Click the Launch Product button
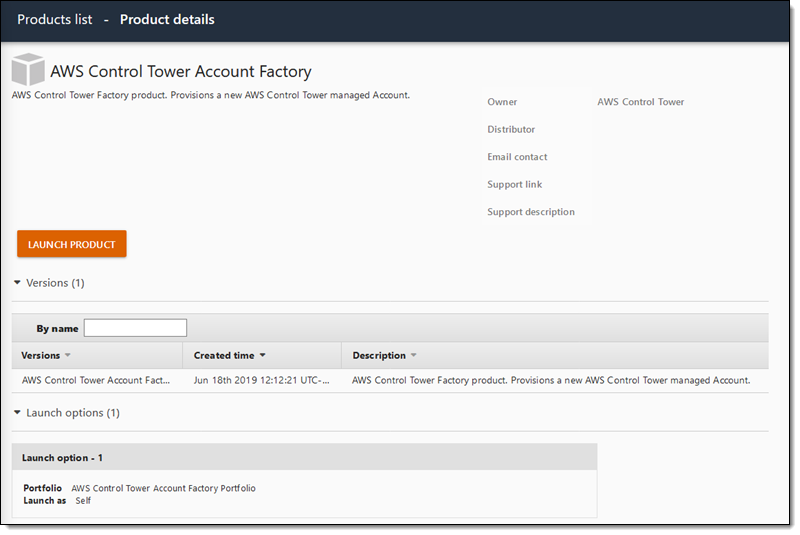This screenshot has width=800, height=535. click(72, 244)
